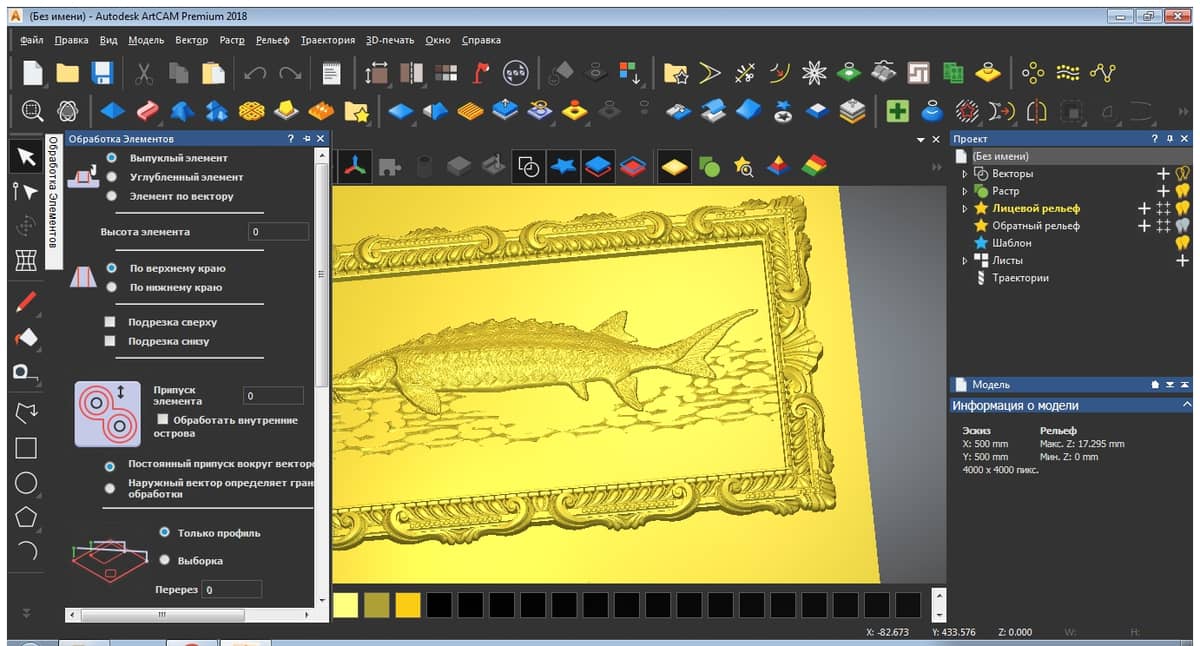Expand the Листы tree node
1200x646 pixels.
point(965,261)
